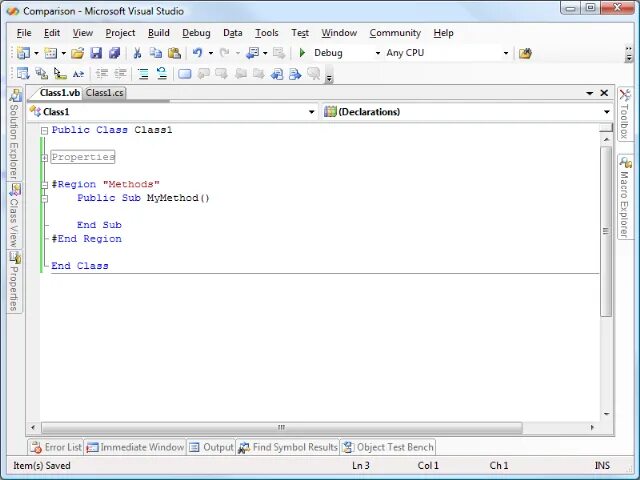Show the Solution Explorer side tab

click(14, 134)
